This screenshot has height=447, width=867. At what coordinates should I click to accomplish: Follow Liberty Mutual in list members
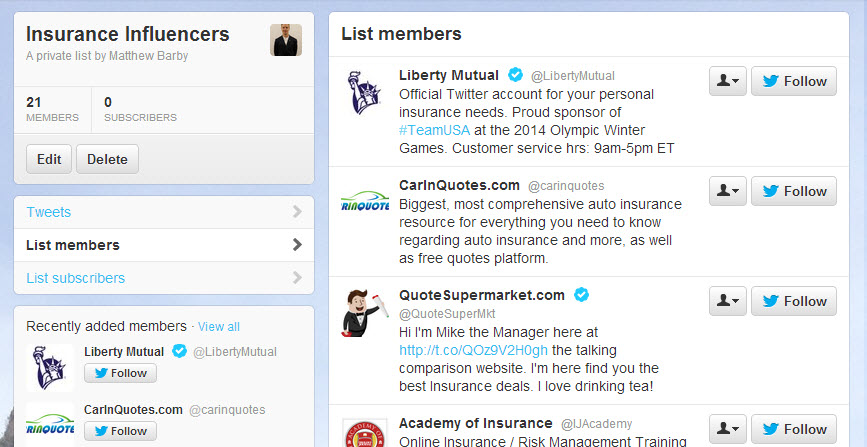[x=794, y=81]
